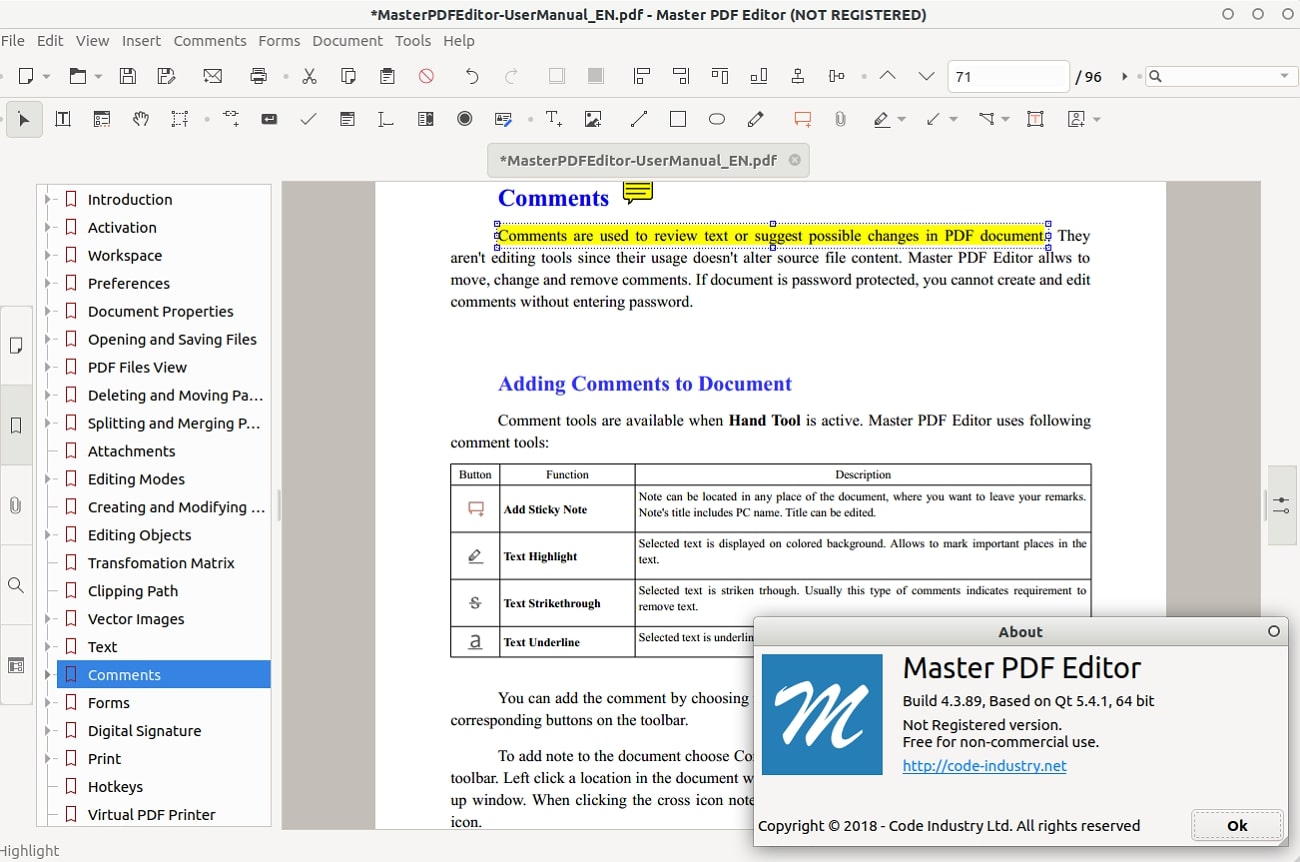1300x862 pixels.
Task: Toggle the Pages side panel tab
Action: 16,345
